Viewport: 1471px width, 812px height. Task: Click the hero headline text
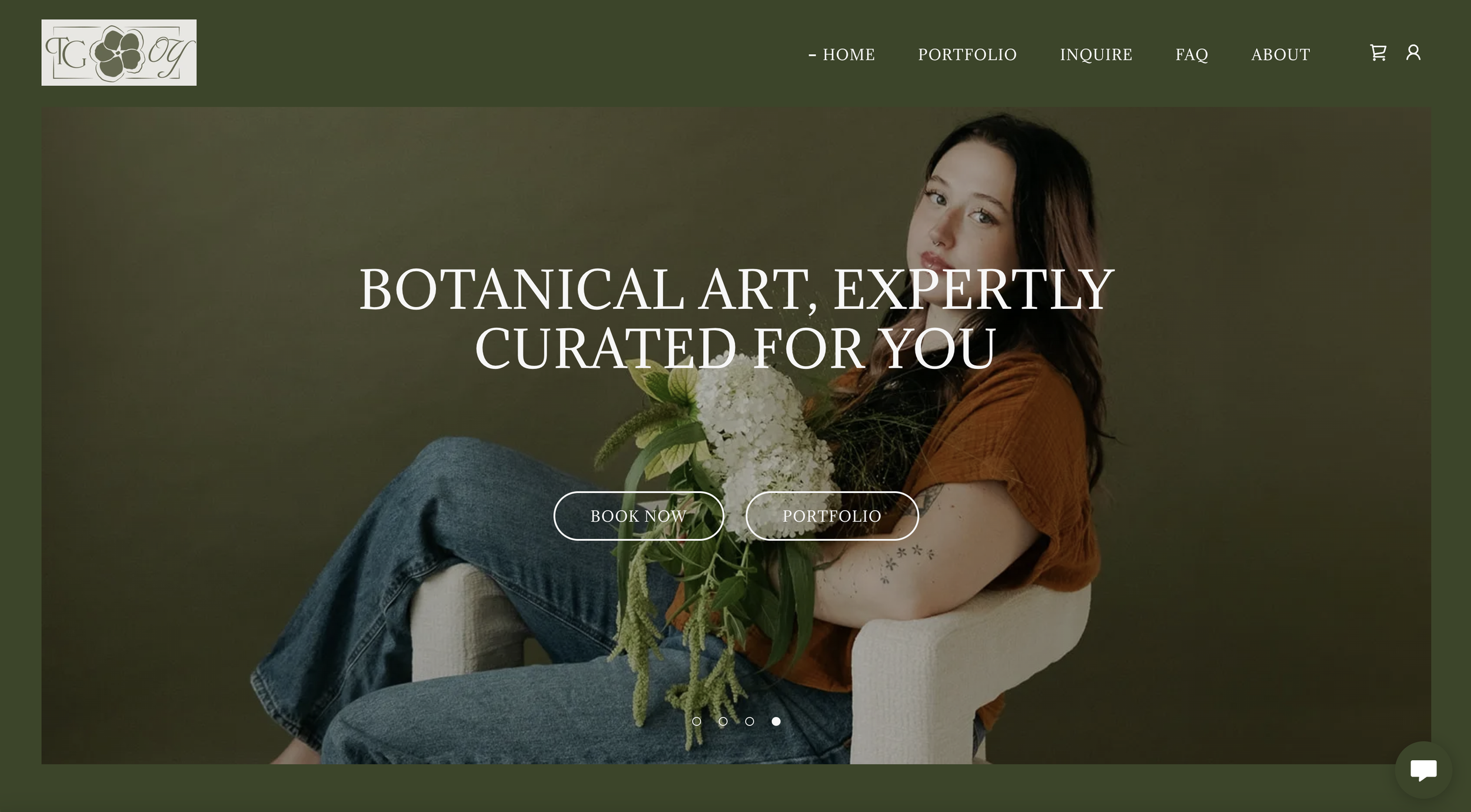736,318
